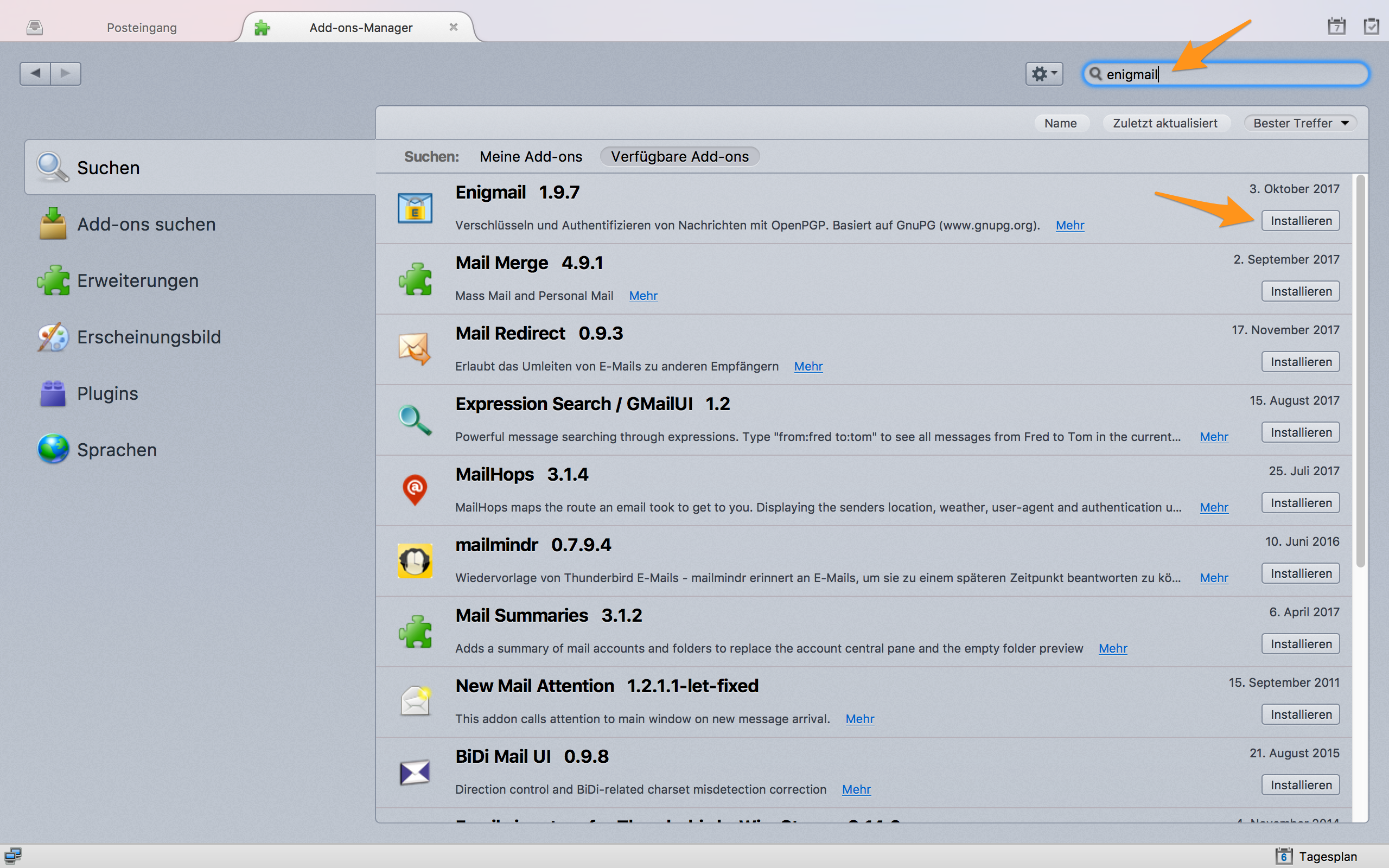Open the Erscheinungsbild category
1389x868 pixels.
pyautogui.click(x=200, y=337)
